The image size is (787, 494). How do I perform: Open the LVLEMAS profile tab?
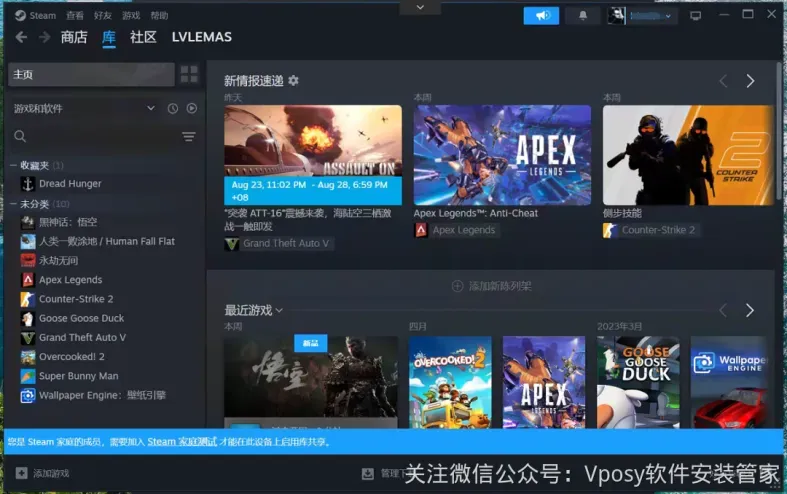(x=202, y=37)
